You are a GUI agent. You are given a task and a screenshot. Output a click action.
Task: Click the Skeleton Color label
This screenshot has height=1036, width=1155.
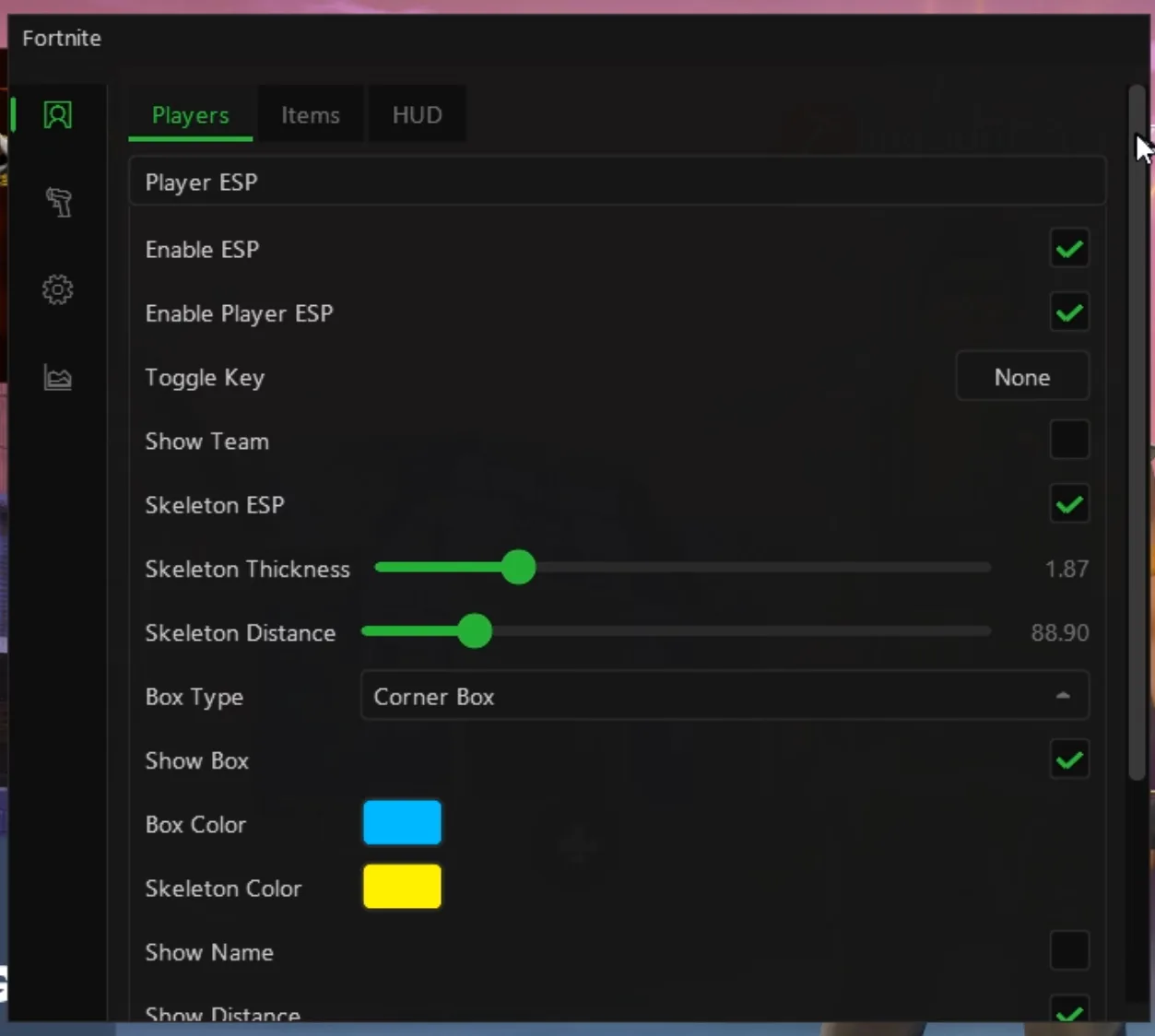point(223,889)
